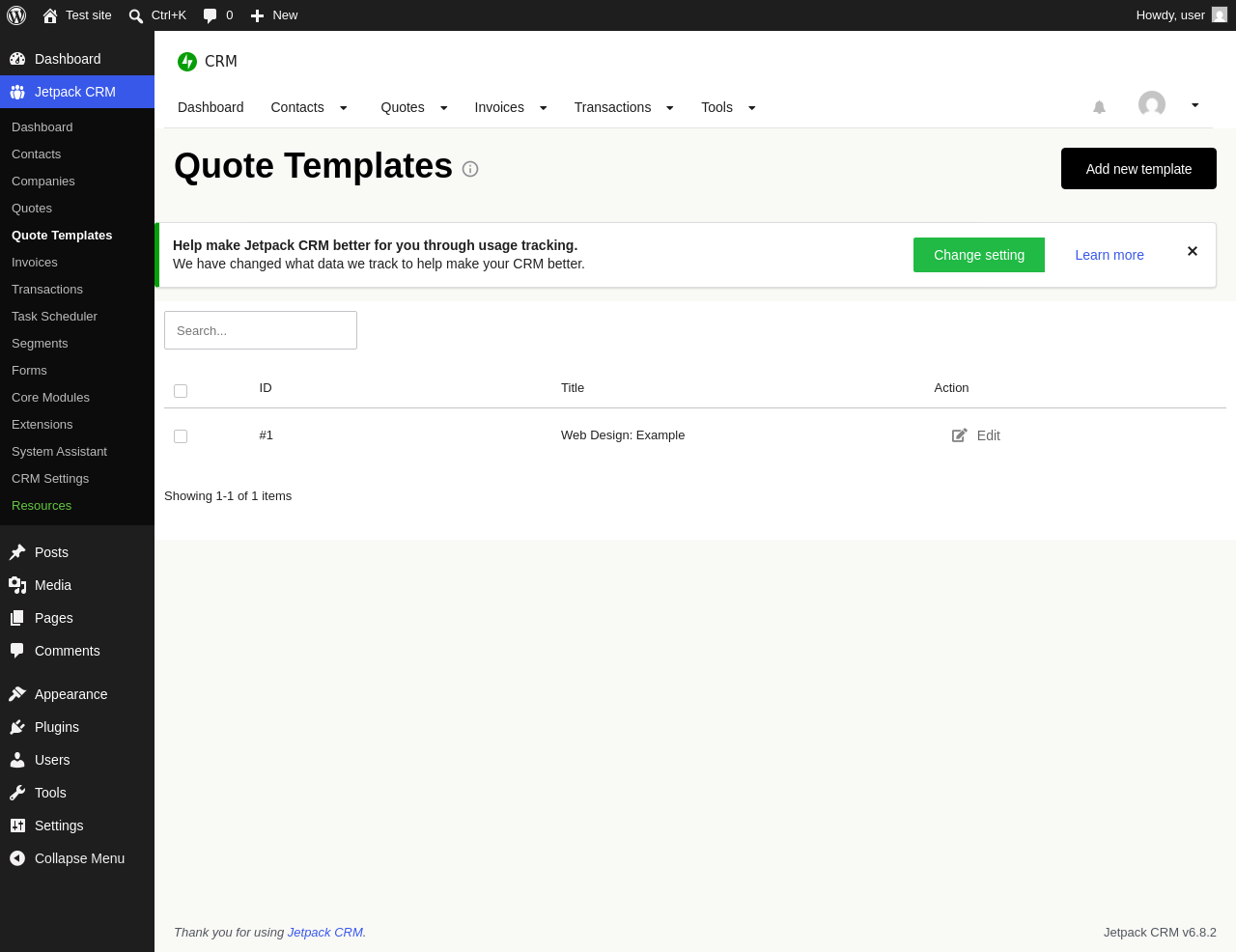Click the Jetpack CRM people icon in sidebar
The width and height of the screenshot is (1236, 952).
(x=17, y=92)
